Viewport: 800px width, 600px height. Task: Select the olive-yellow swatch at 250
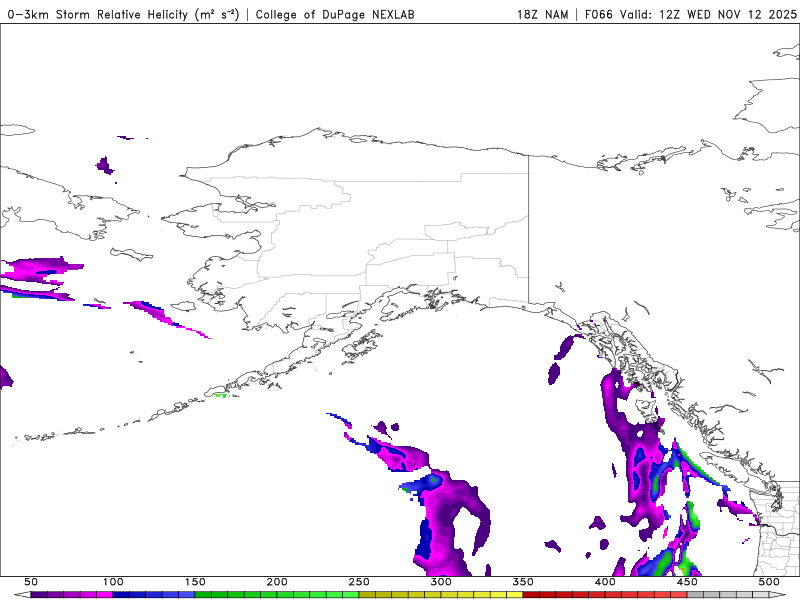pyautogui.click(x=367, y=595)
